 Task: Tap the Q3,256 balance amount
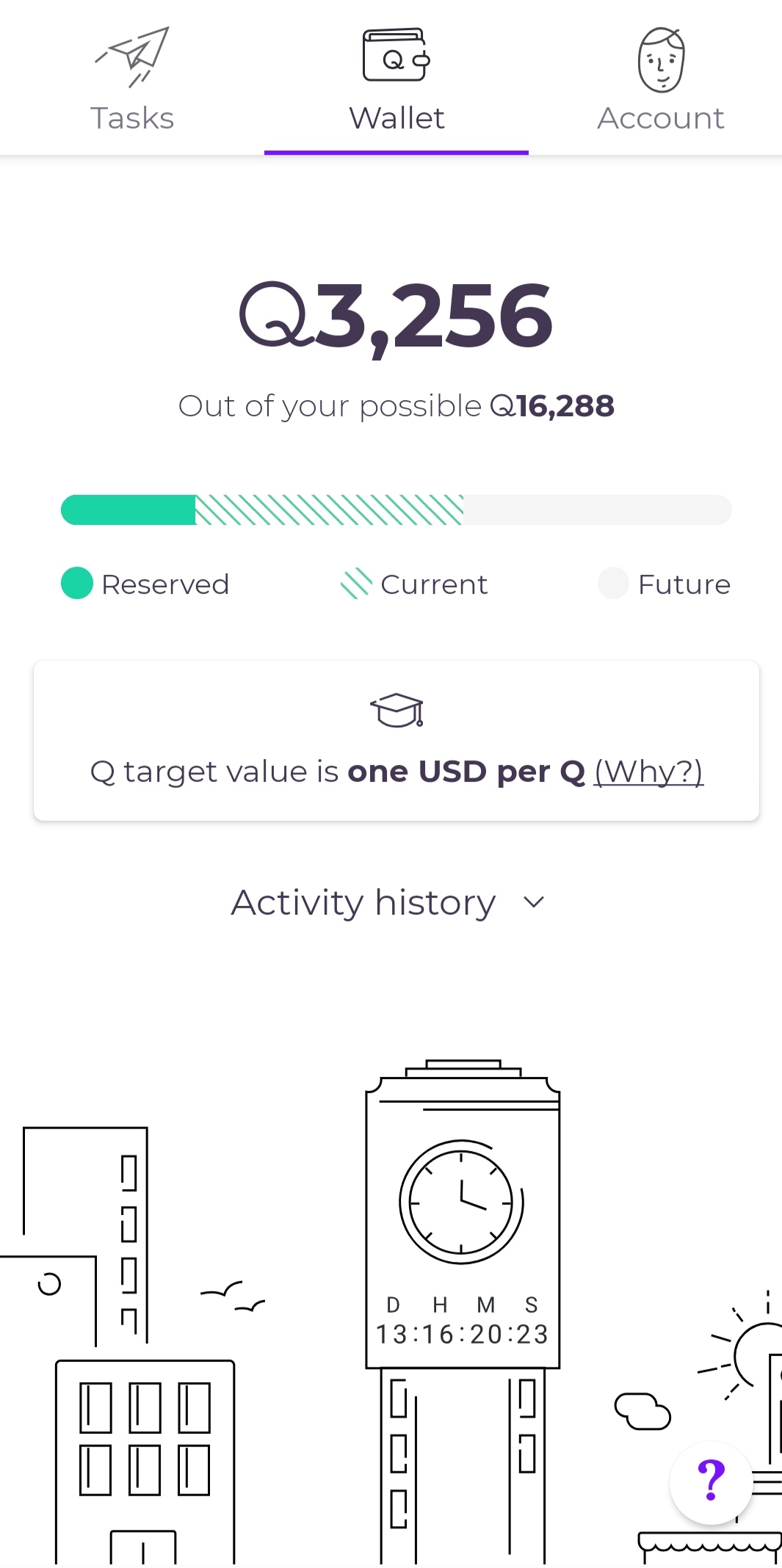[397, 316]
